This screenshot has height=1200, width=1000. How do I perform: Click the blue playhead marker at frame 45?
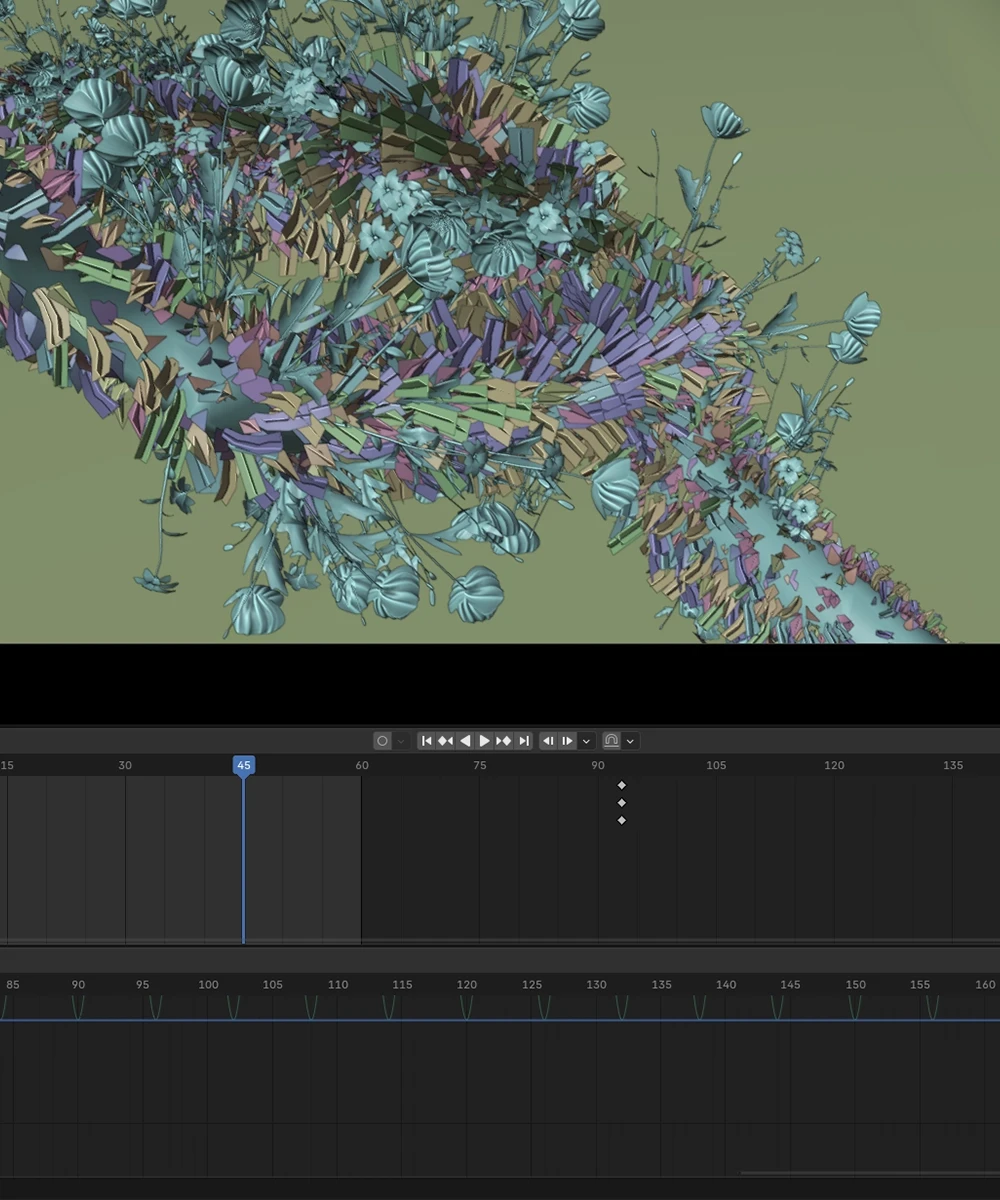click(243, 765)
